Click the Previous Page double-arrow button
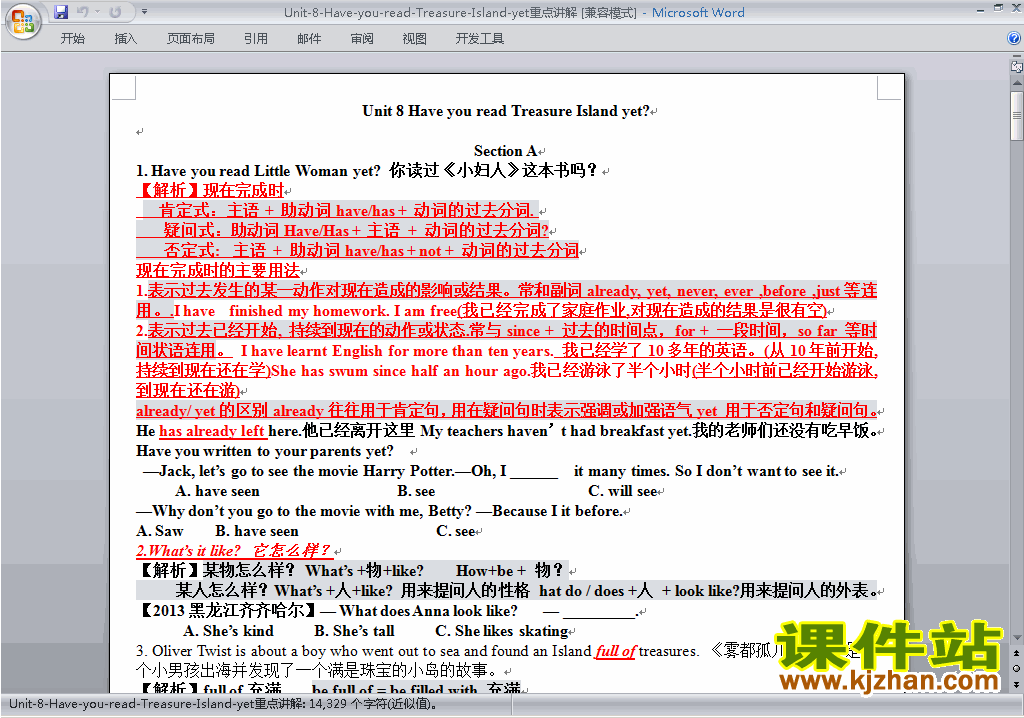 [1016, 653]
